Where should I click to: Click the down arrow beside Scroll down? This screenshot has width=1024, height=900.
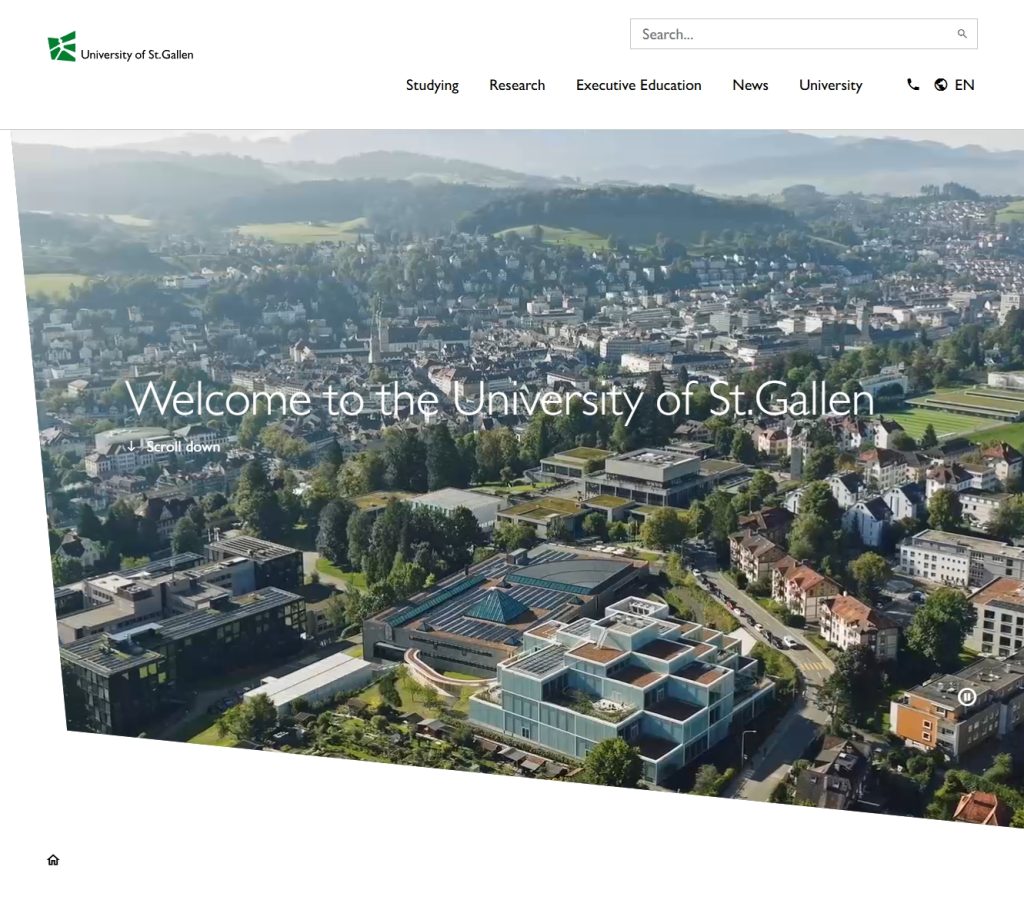click(132, 446)
